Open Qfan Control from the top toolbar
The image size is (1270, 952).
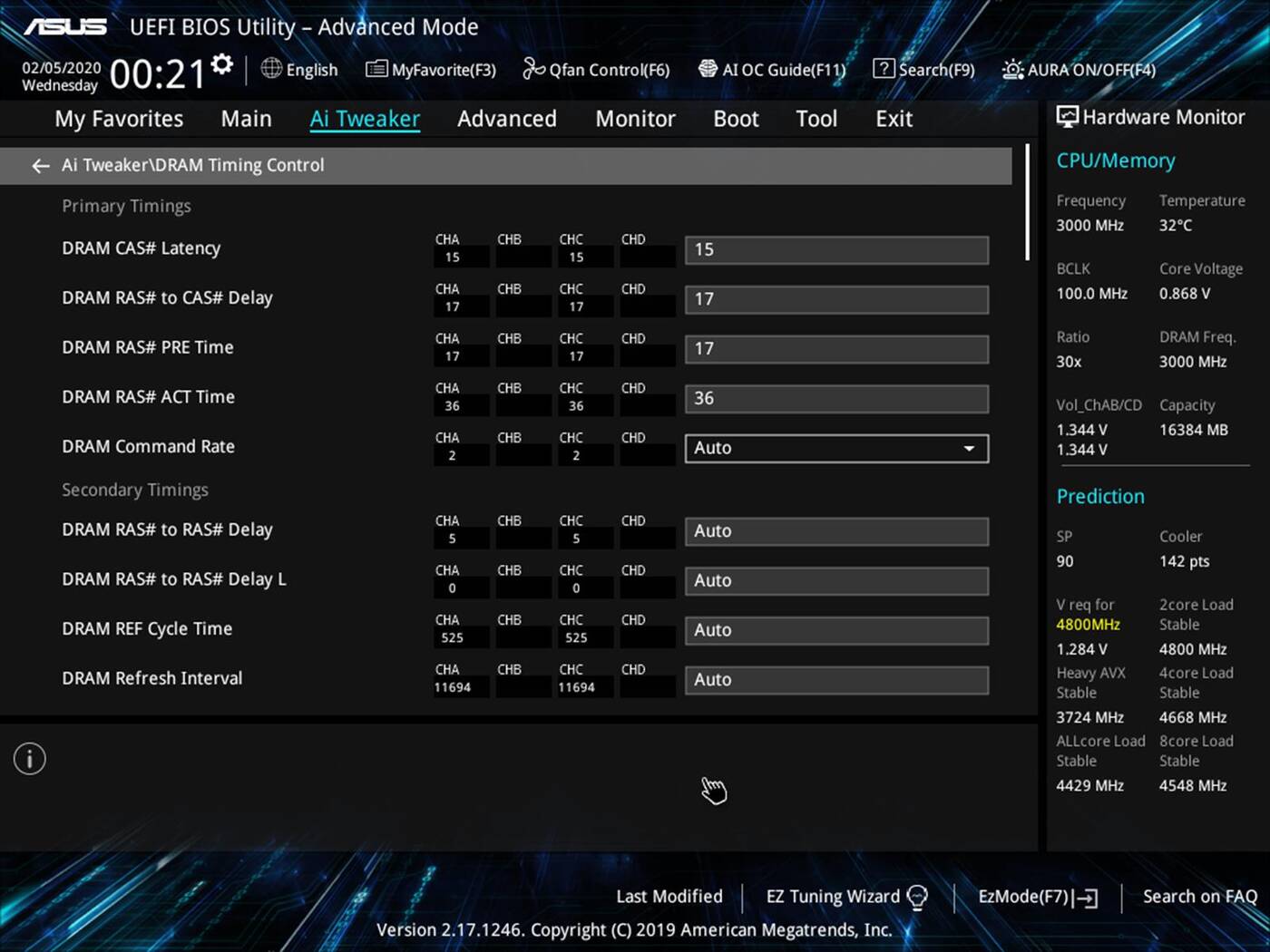(596, 69)
